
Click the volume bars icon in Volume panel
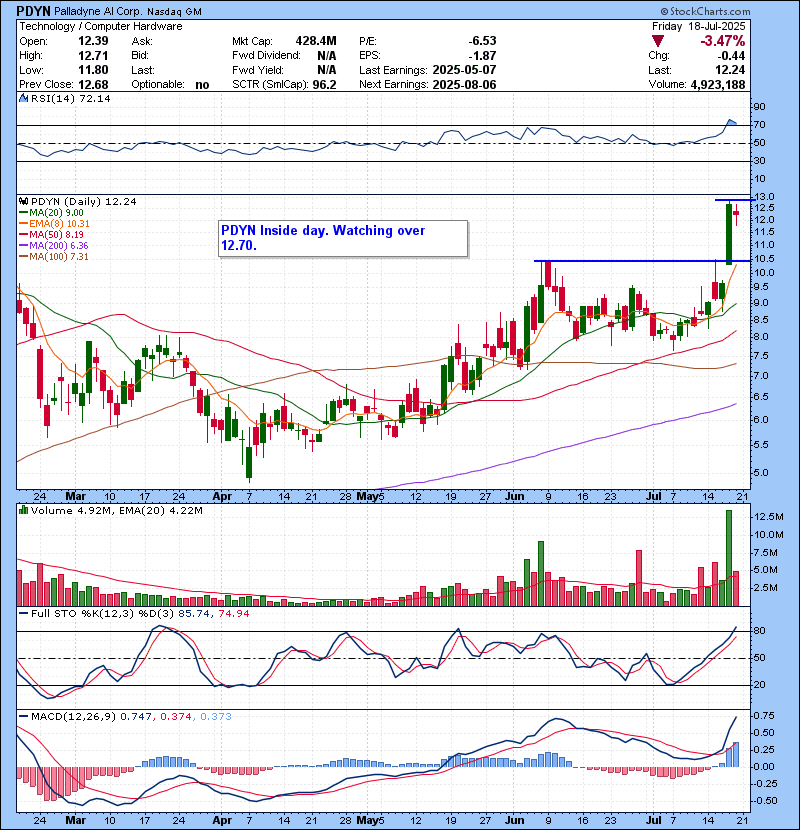(x=23, y=510)
